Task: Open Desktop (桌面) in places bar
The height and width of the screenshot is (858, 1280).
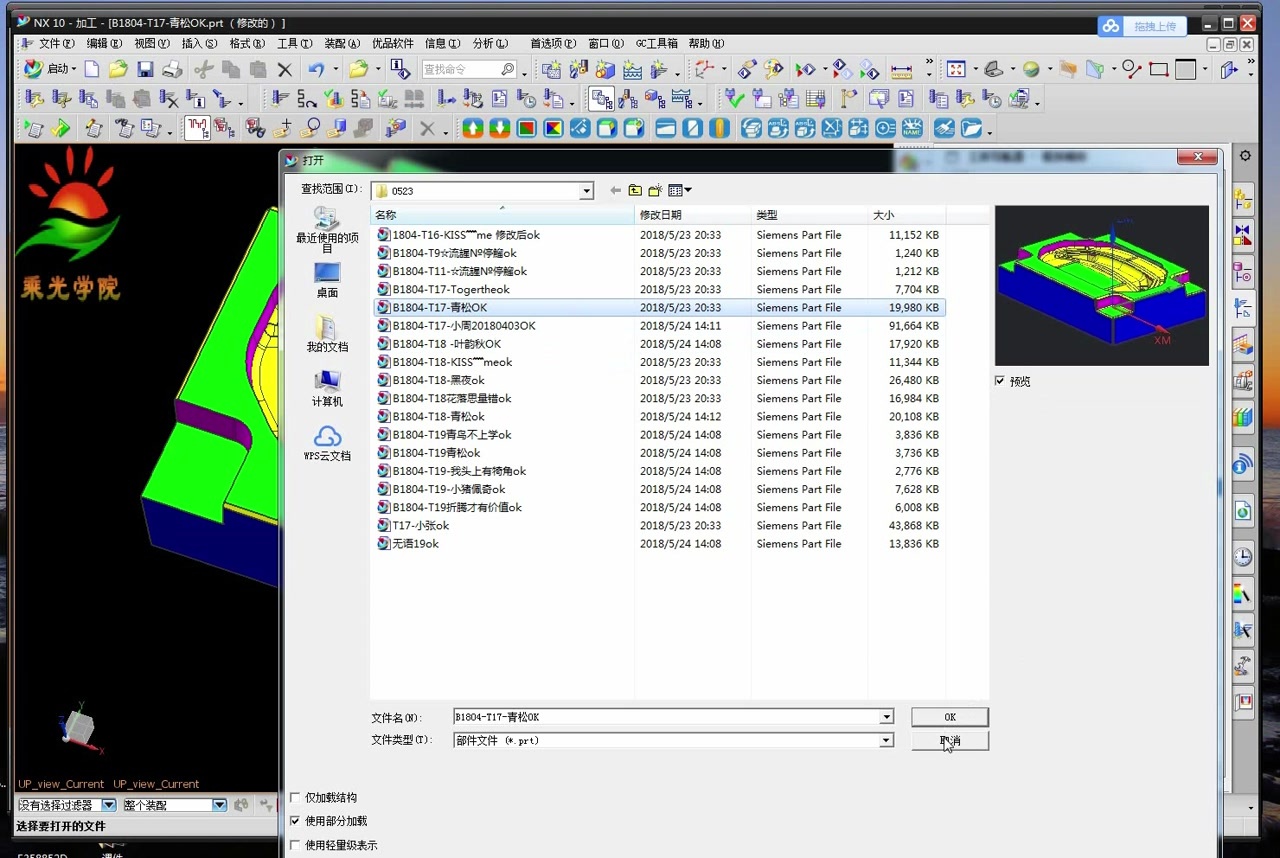Action: pos(327,280)
